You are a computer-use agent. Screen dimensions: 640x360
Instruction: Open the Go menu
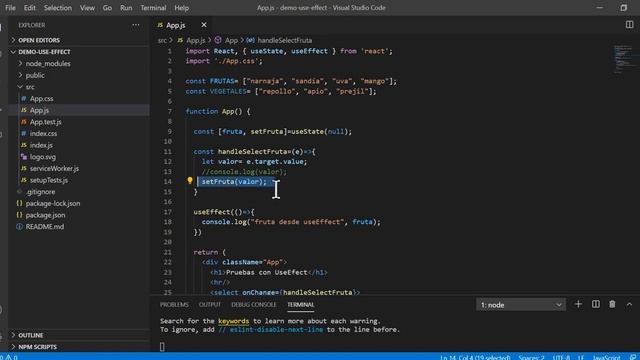click(x=107, y=8)
